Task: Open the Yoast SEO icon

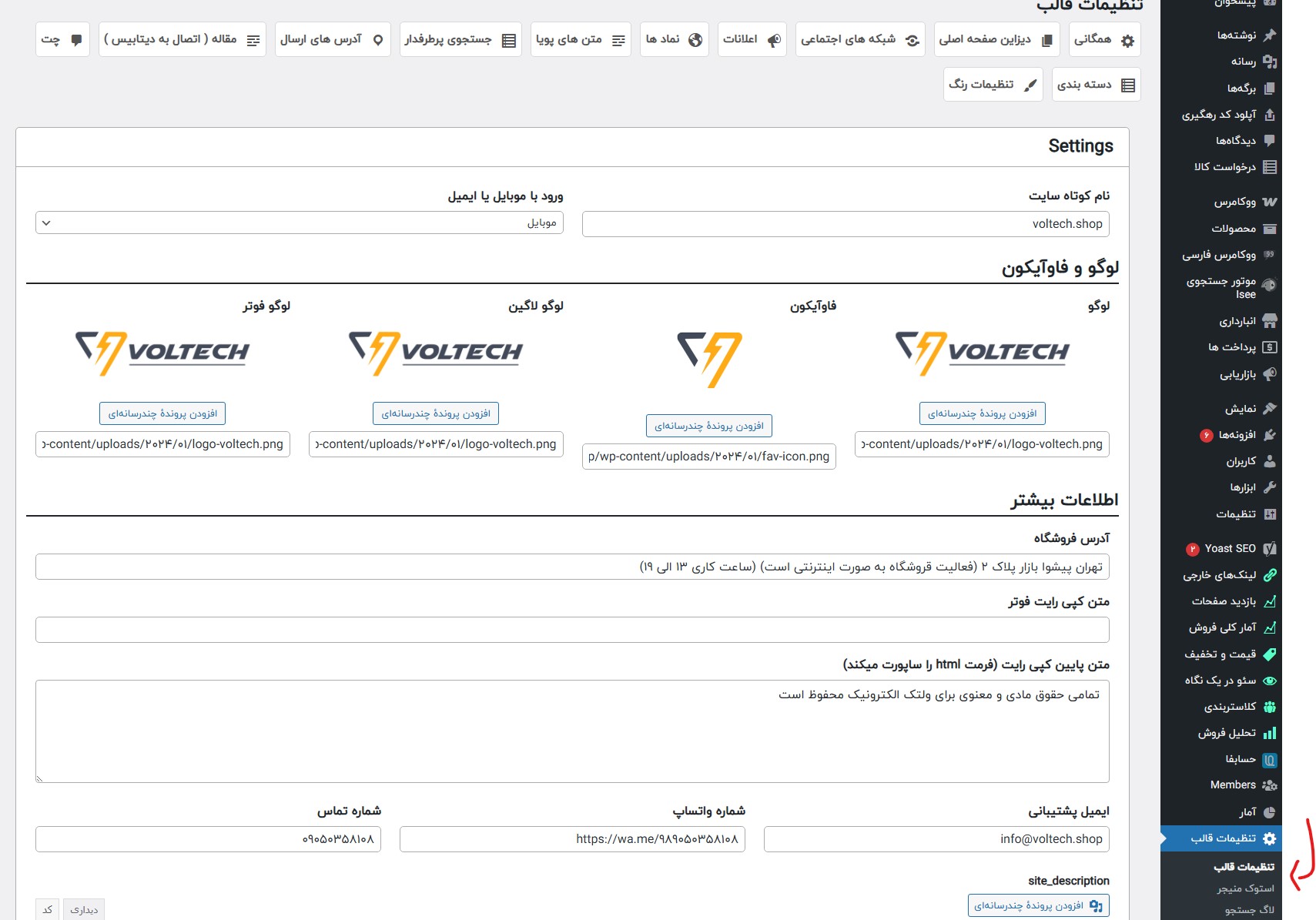Action: (1270, 548)
